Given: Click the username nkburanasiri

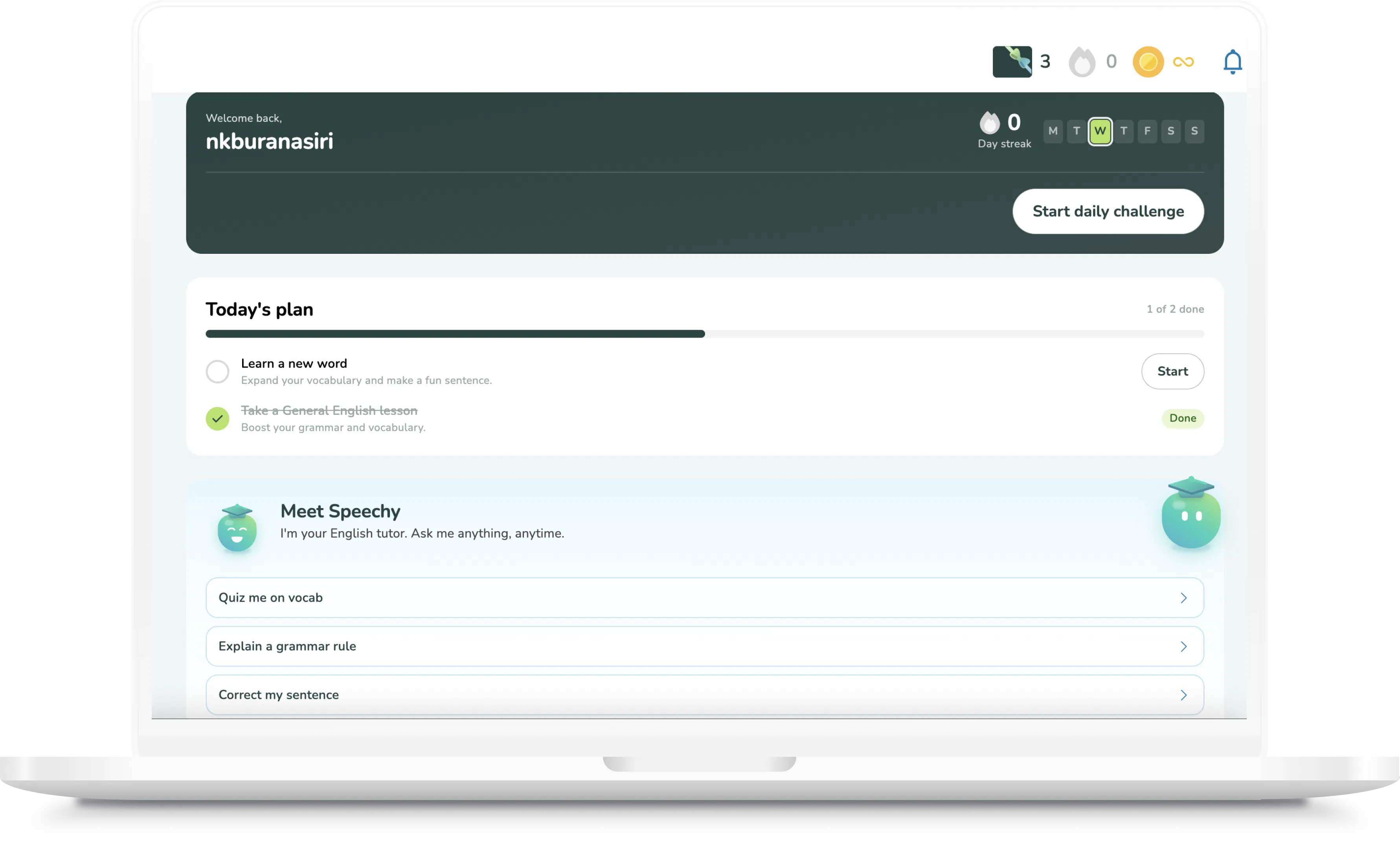Looking at the screenshot, I should [x=269, y=141].
